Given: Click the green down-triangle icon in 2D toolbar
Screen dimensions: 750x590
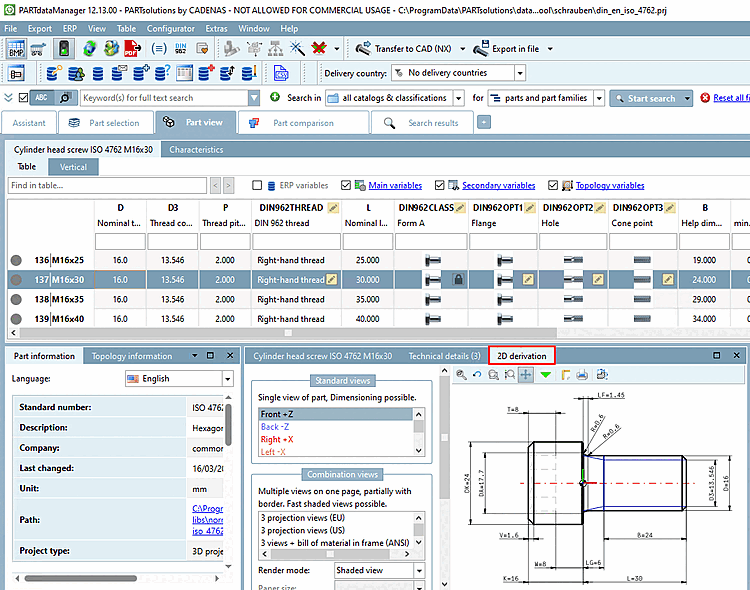Looking at the screenshot, I should coord(545,375).
